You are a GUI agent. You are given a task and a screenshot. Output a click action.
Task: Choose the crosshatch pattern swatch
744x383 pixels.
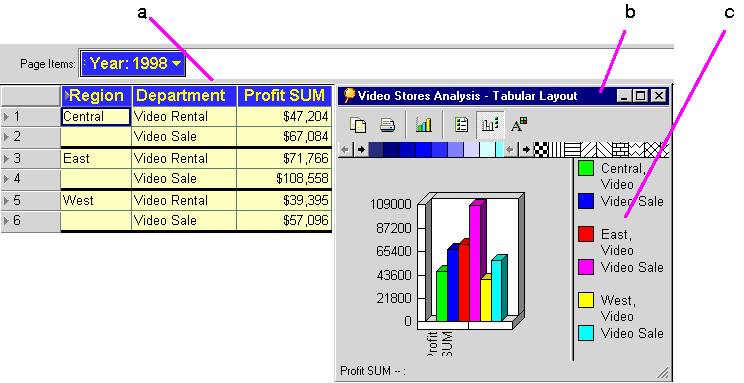[651, 150]
